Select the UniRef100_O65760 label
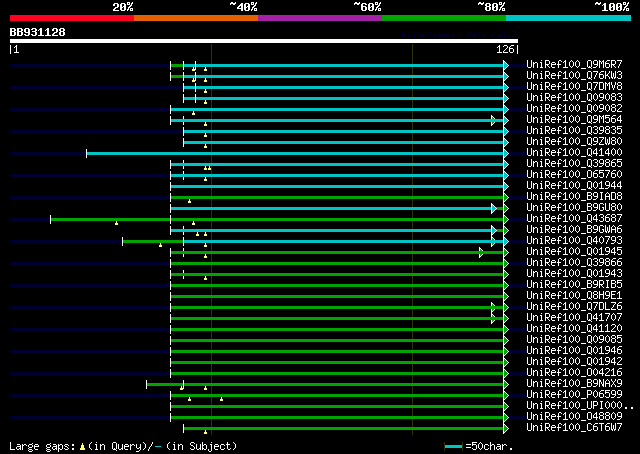Viewport: 640px width, 454px height. pyautogui.click(x=574, y=175)
